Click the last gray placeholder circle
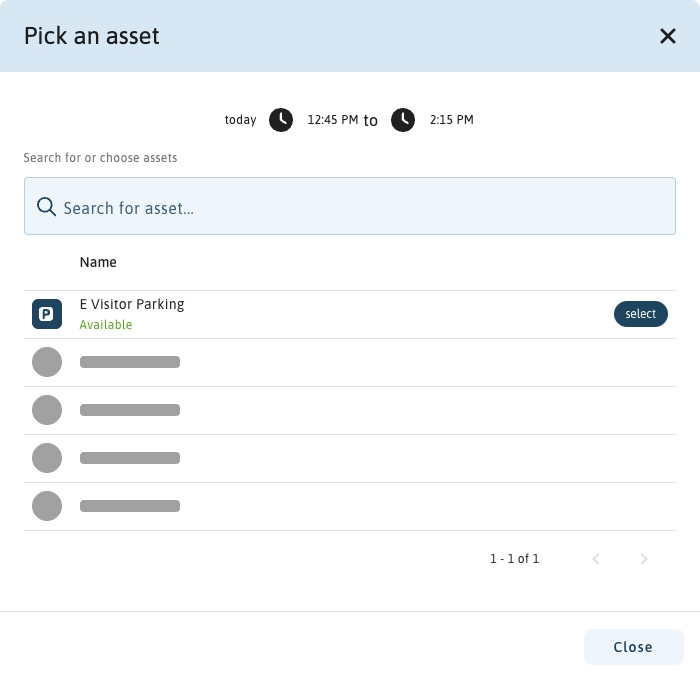This screenshot has width=700, height=688. 47,506
